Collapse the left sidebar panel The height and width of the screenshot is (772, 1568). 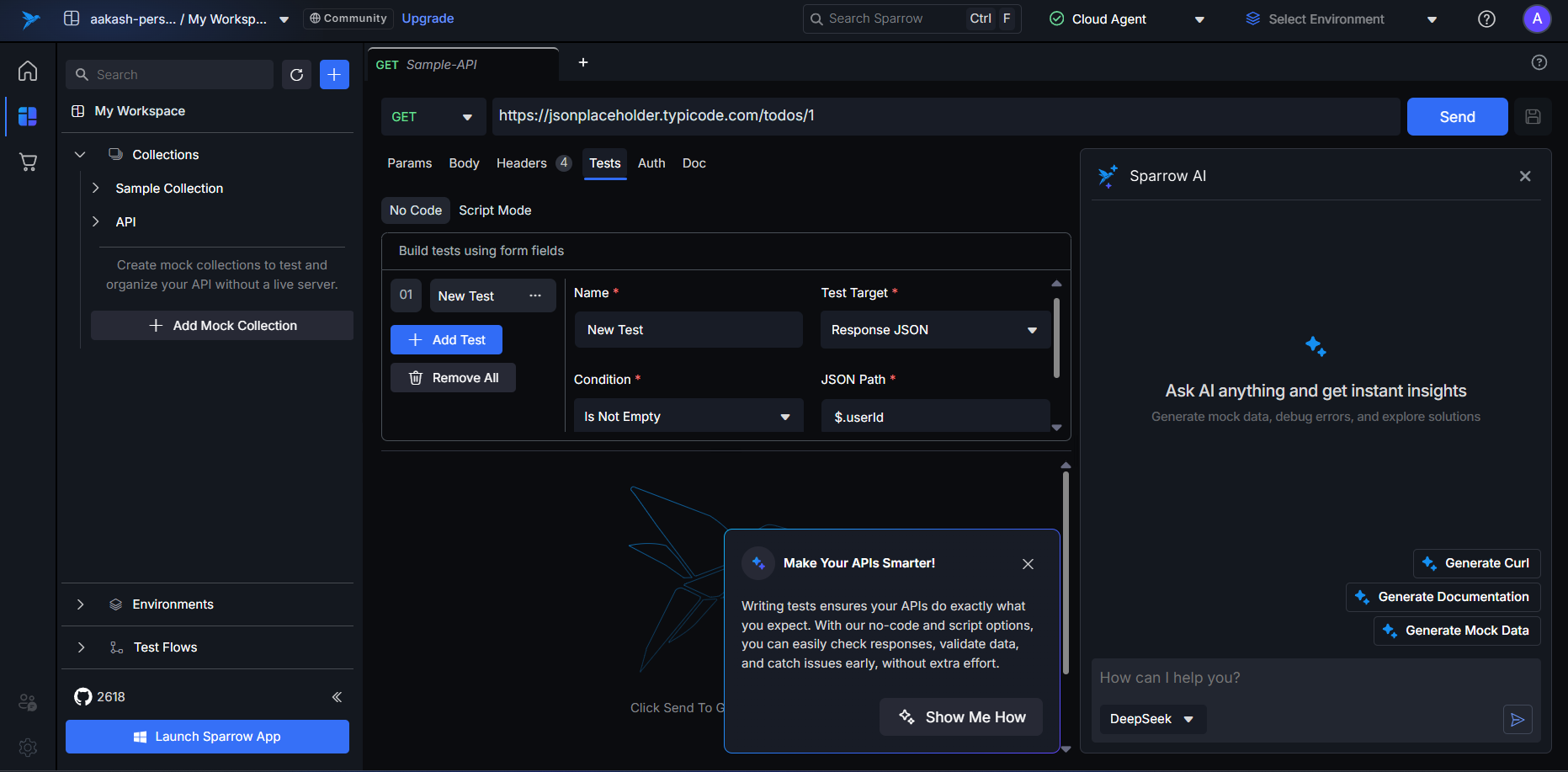click(337, 697)
